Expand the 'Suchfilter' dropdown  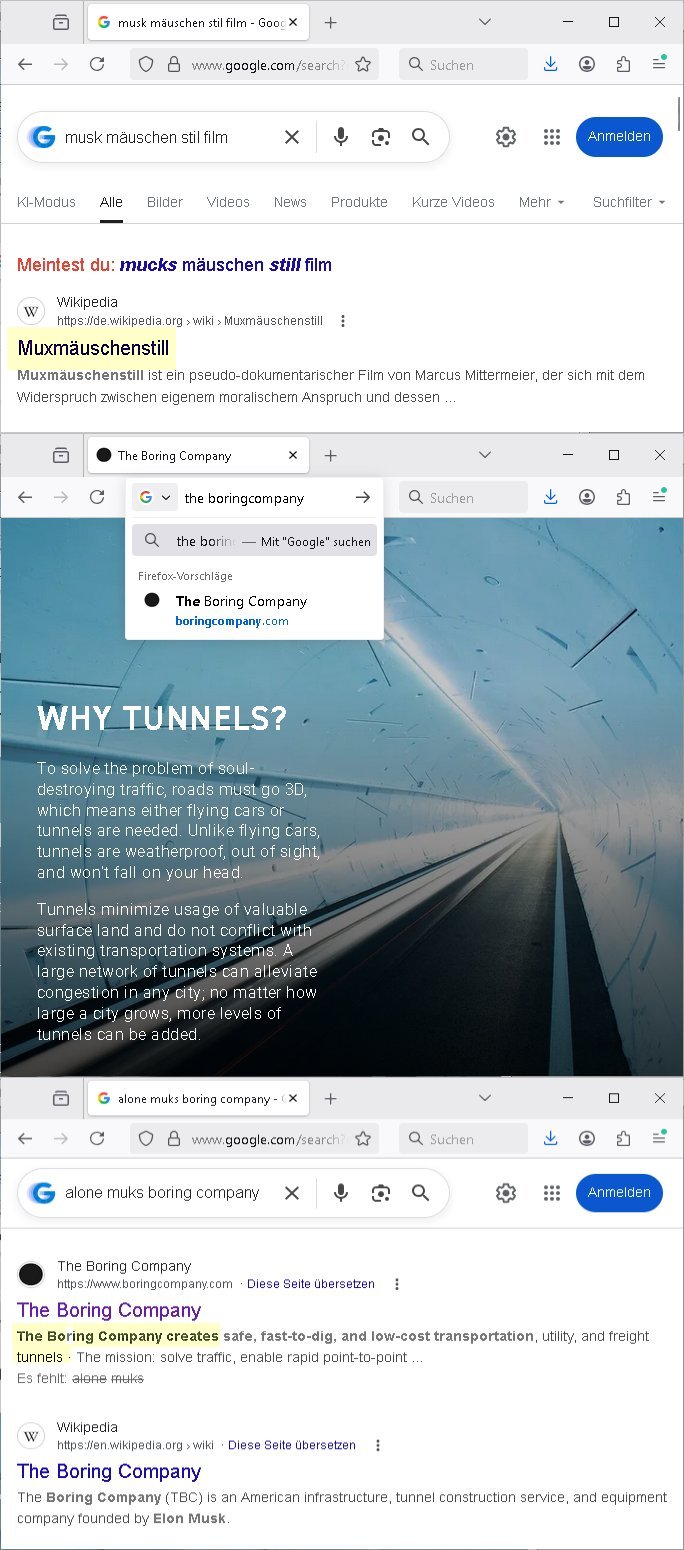point(629,202)
